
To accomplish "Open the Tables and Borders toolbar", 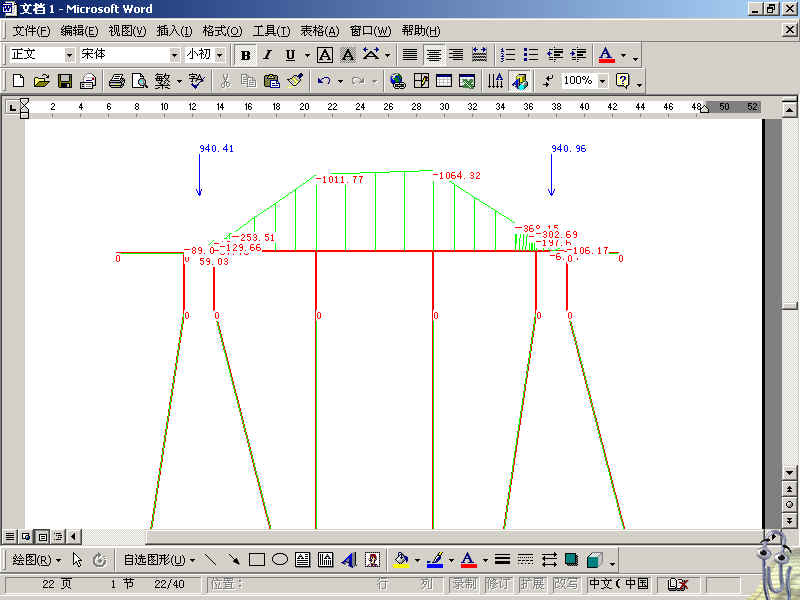I will point(421,81).
